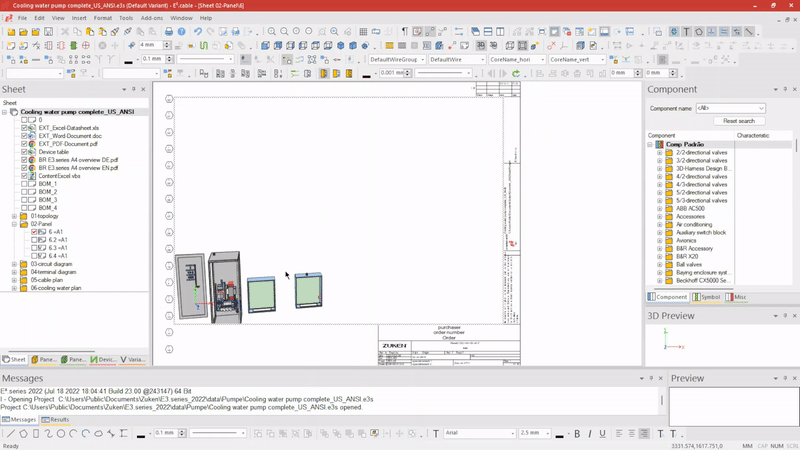Viewport: 800px width, 450px height.
Task: Uncheck the EXT_Excel-Datasheet.xls checkbox
Action: [25, 128]
